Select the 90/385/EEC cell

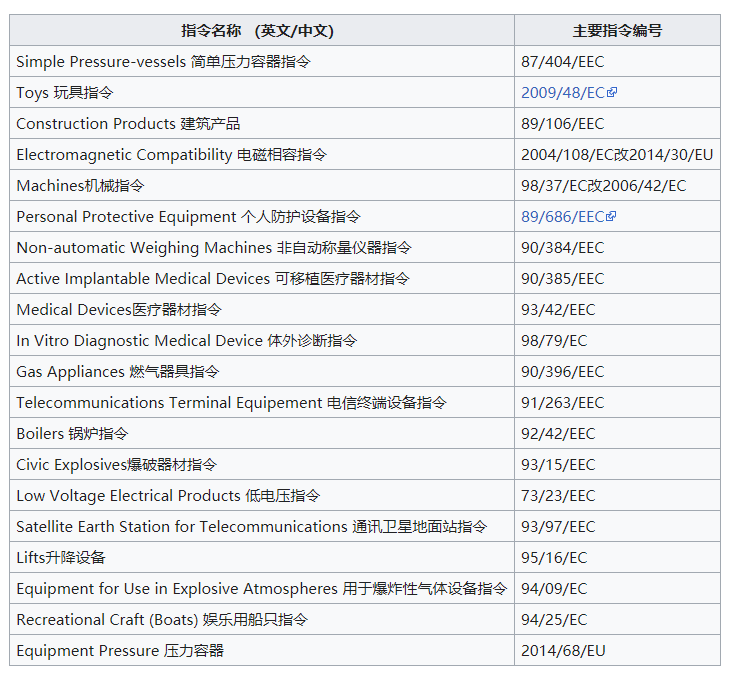pos(617,278)
